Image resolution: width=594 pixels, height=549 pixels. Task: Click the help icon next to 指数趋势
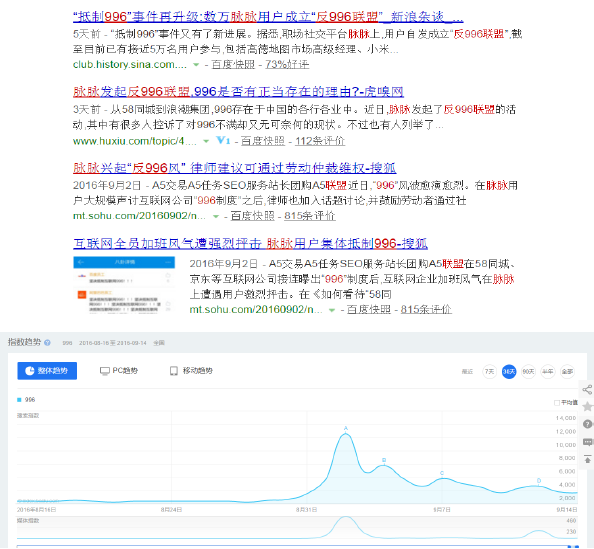click(x=47, y=343)
